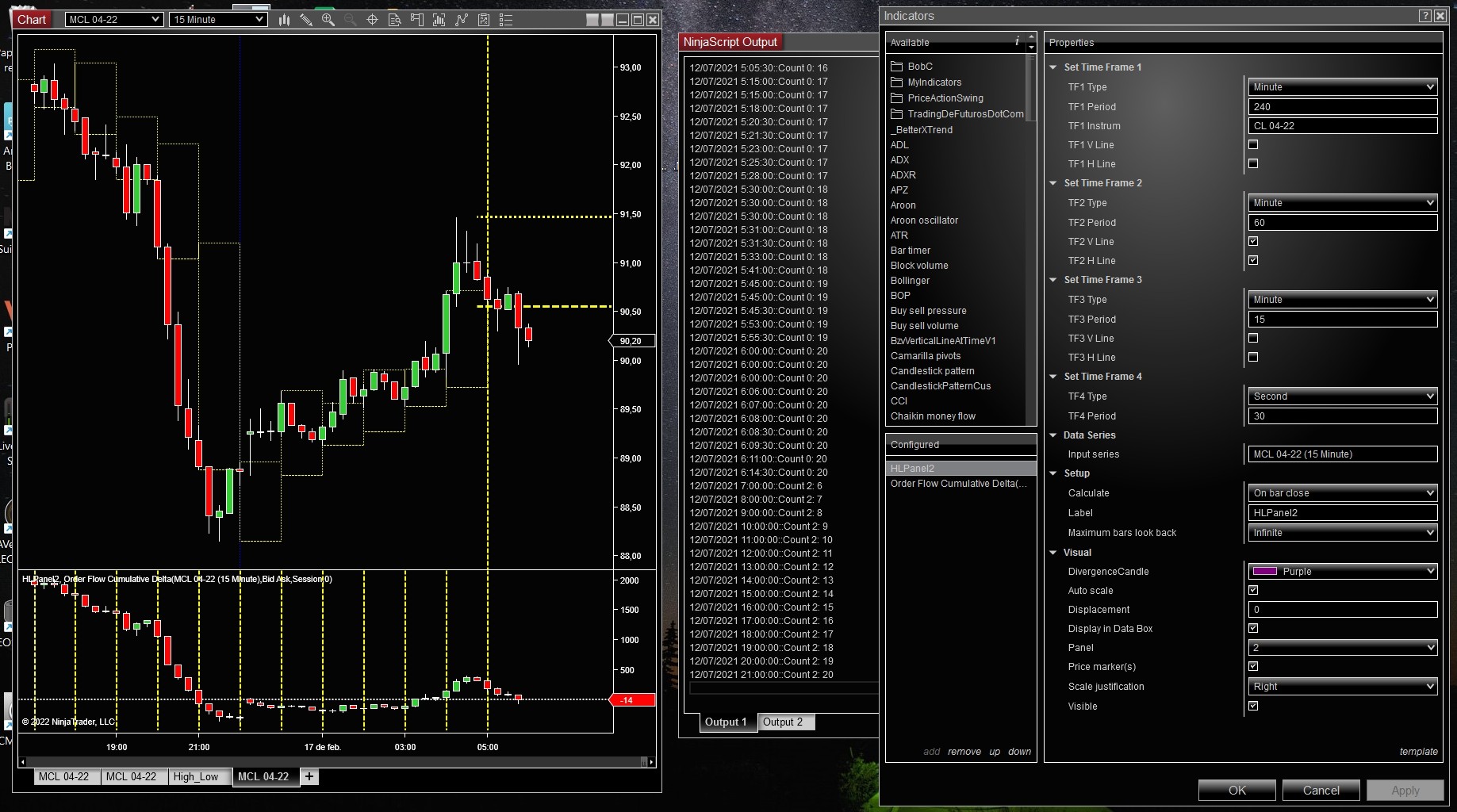Viewport: 1457px width, 812px height.
Task: Add a new chart tab
Action: [309, 777]
